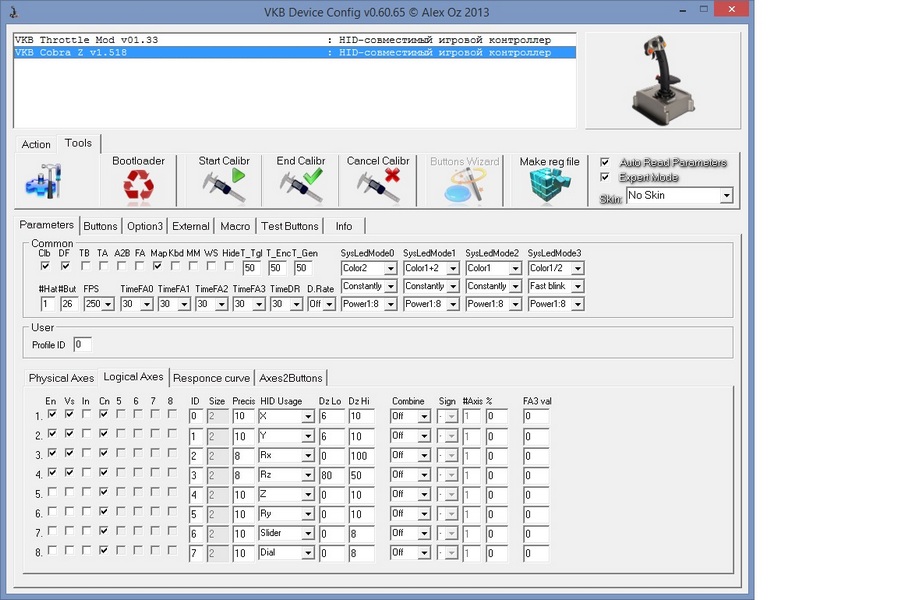The width and height of the screenshot is (898, 600).
Task: Uncheck the Clb checkbox in Common
Action: tap(45, 266)
